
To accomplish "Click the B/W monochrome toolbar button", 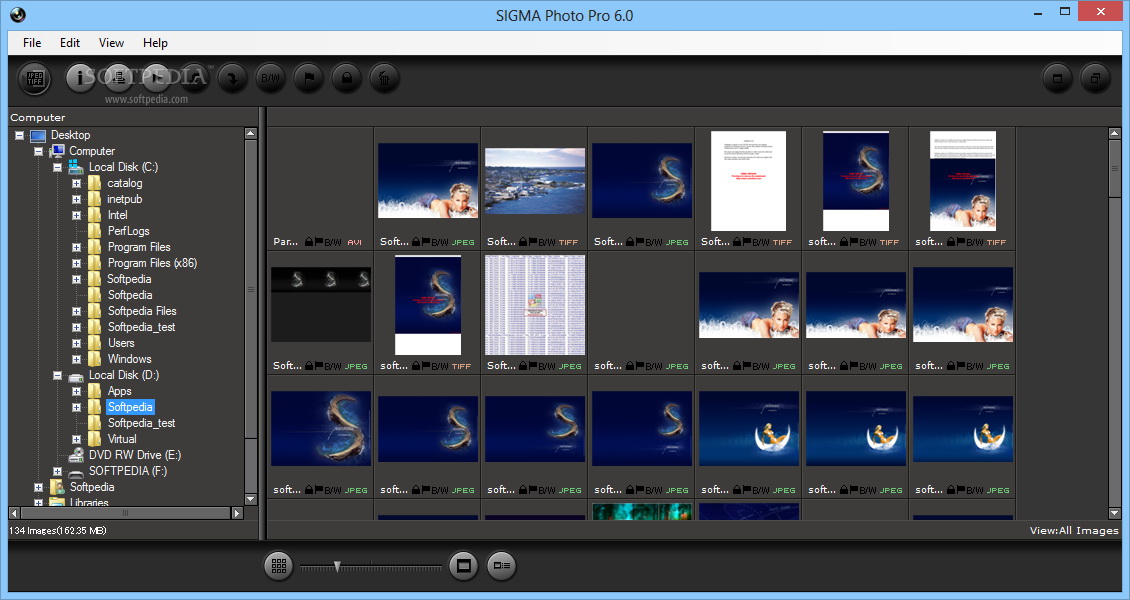I will 270,78.
